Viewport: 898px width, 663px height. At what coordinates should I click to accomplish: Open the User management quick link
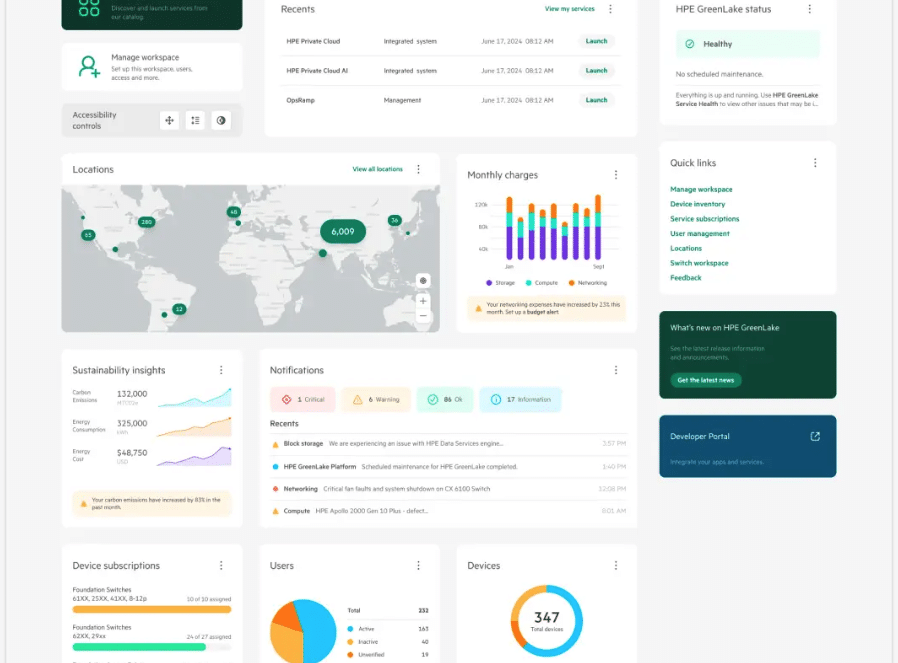pos(700,234)
